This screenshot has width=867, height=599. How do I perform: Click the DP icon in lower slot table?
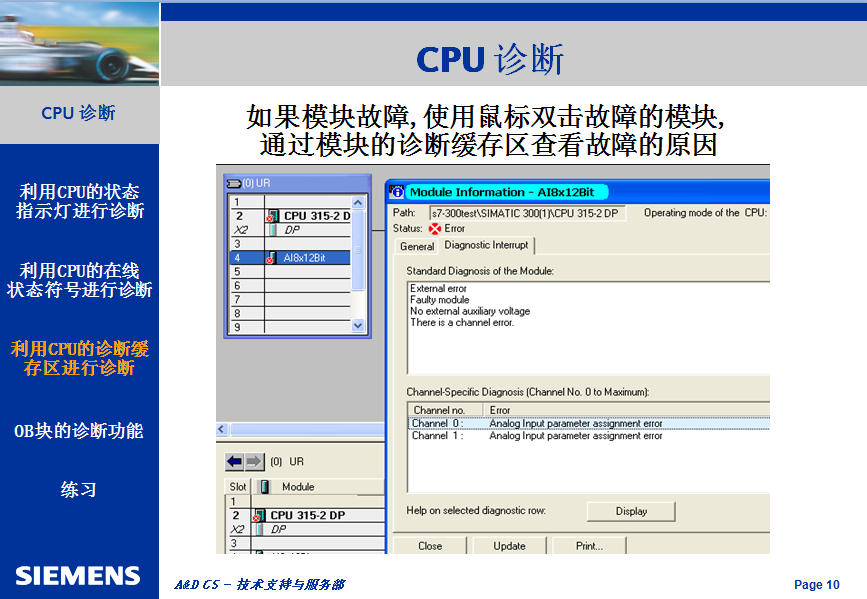point(259,529)
